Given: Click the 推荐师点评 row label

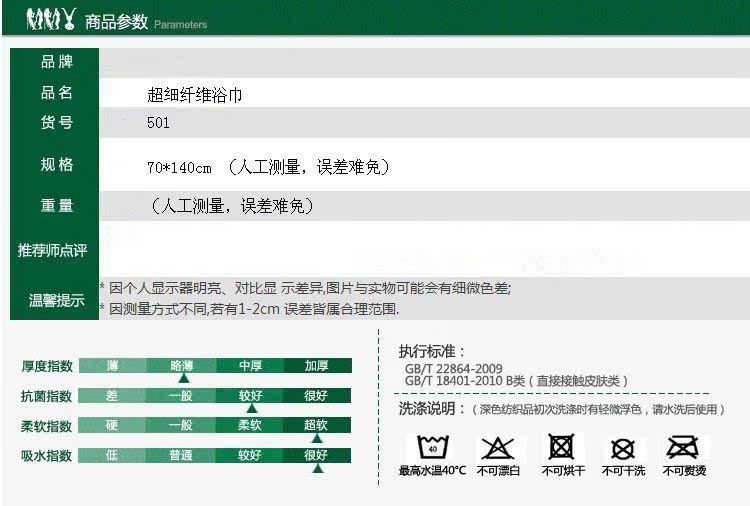Looking at the screenshot, I should click(x=53, y=250).
